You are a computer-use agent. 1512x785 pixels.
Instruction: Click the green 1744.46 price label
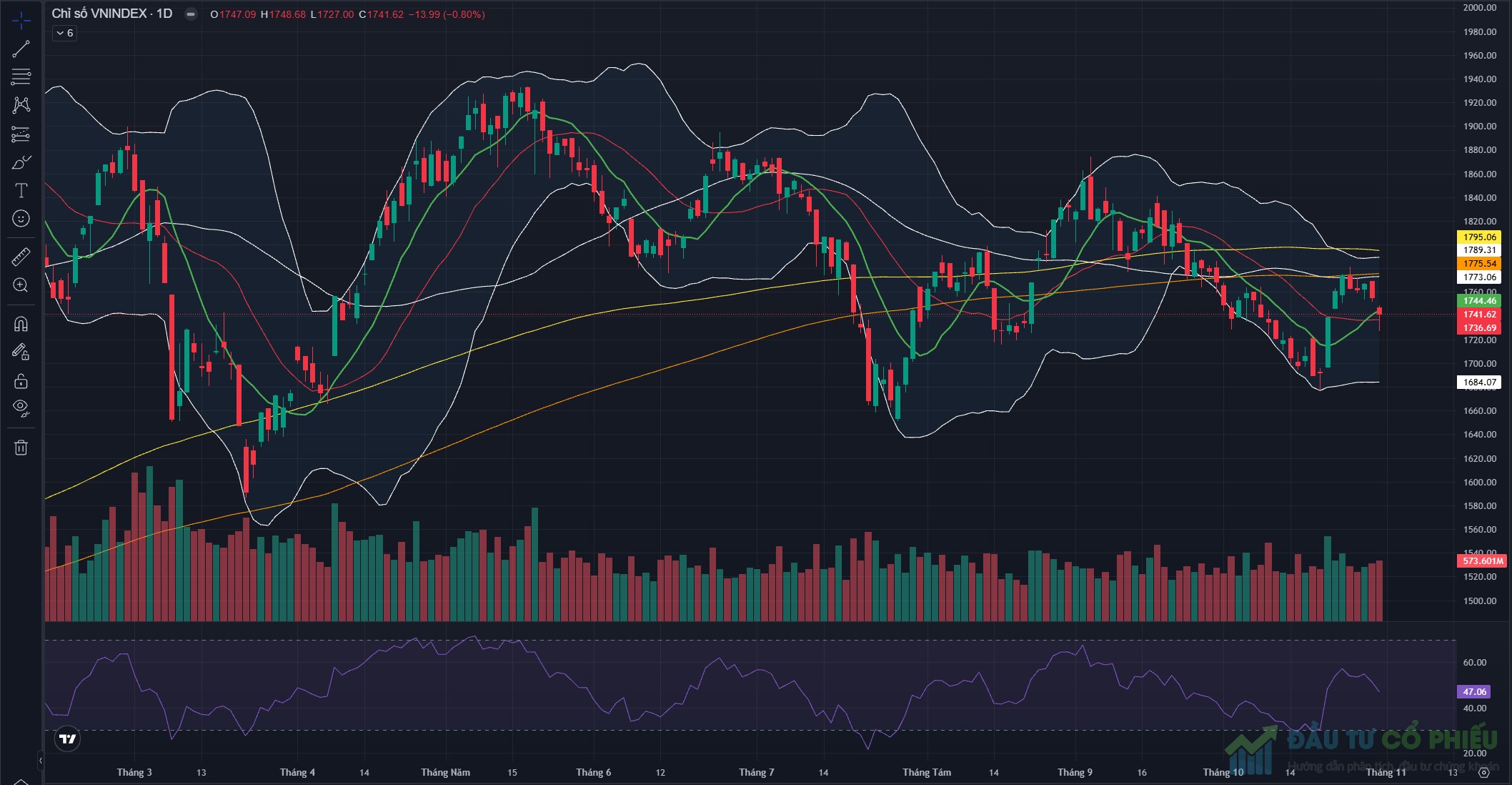point(1479,301)
